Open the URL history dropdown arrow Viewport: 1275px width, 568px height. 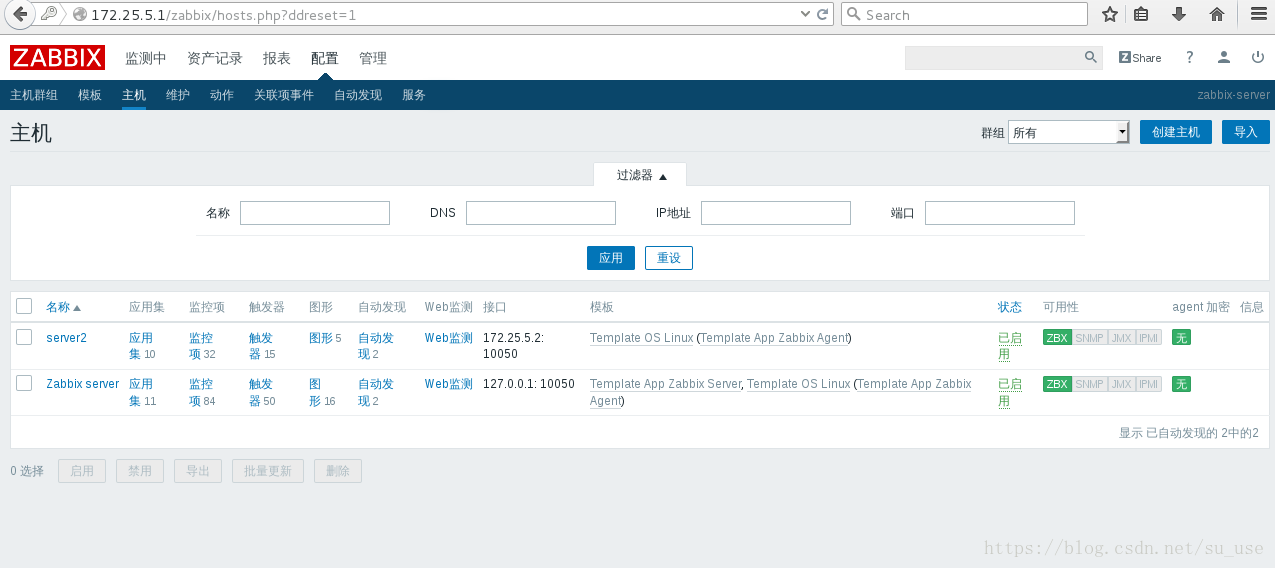click(x=806, y=14)
